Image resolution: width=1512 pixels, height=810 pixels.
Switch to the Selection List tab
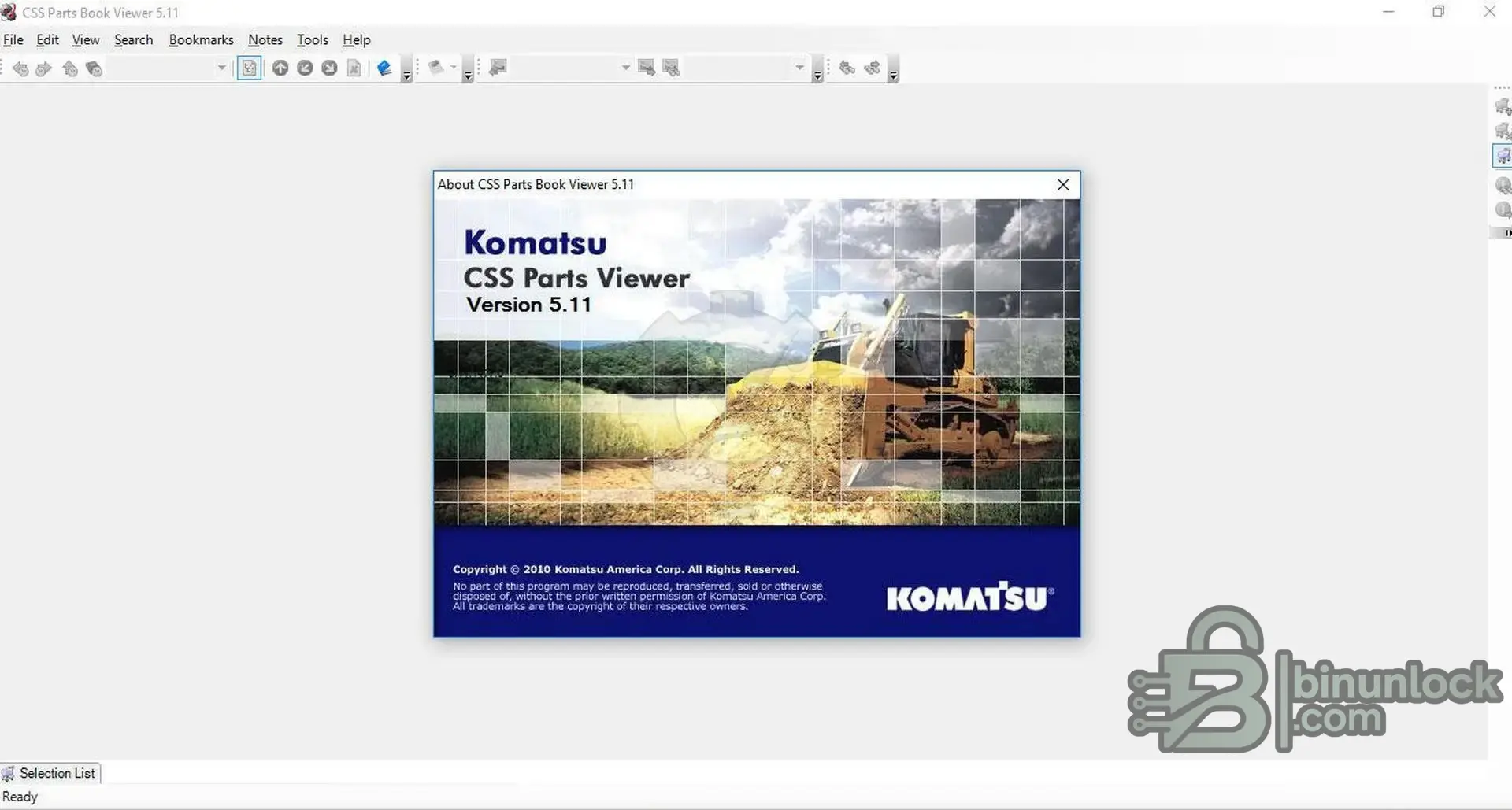pos(50,773)
